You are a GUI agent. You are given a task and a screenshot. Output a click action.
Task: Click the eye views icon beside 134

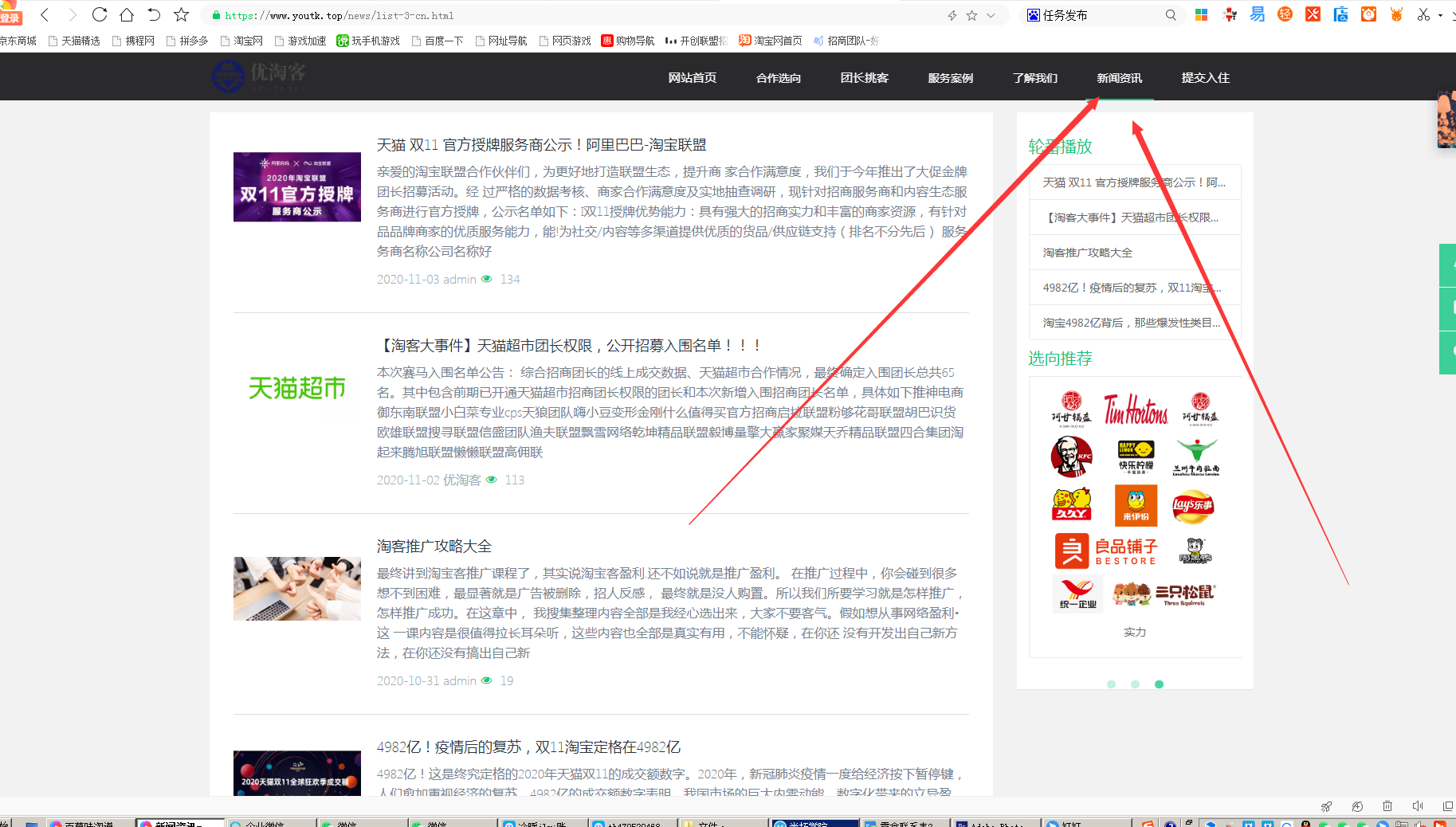click(487, 279)
